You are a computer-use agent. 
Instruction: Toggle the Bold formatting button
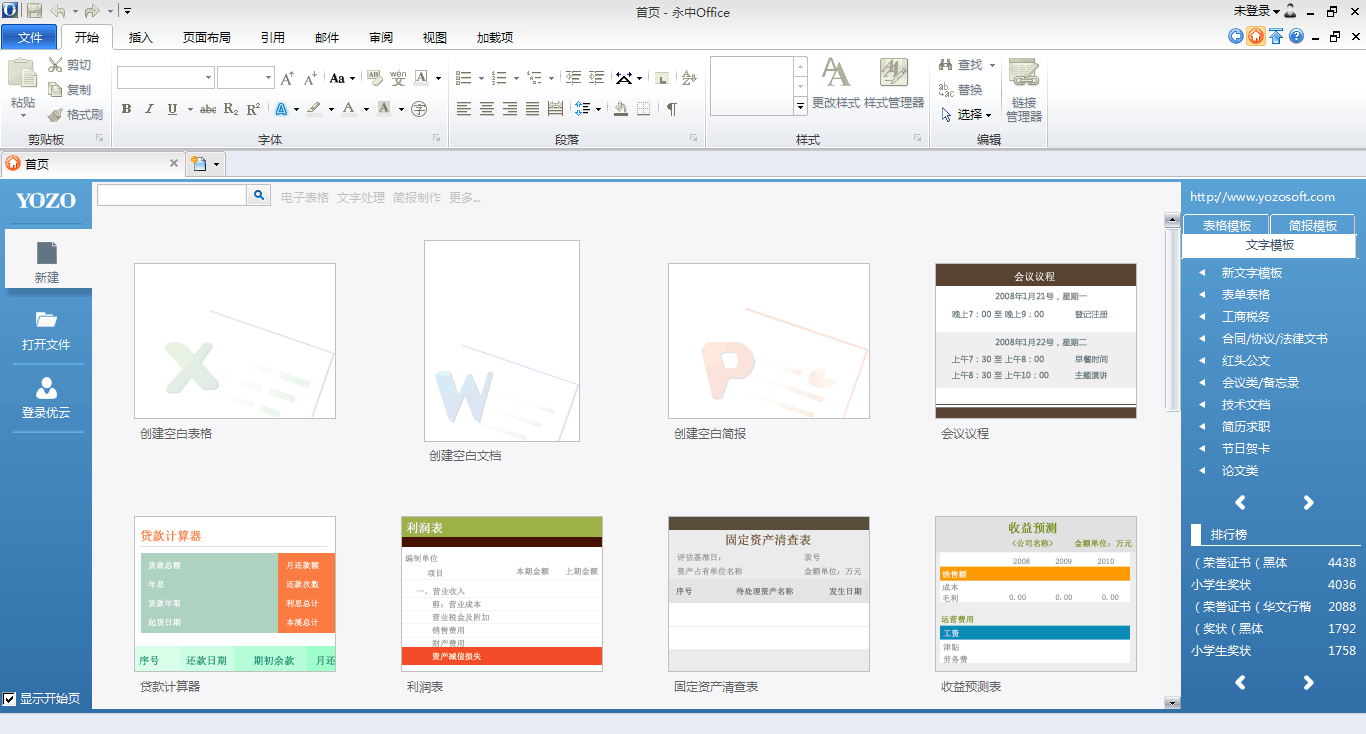click(x=126, y=109)
